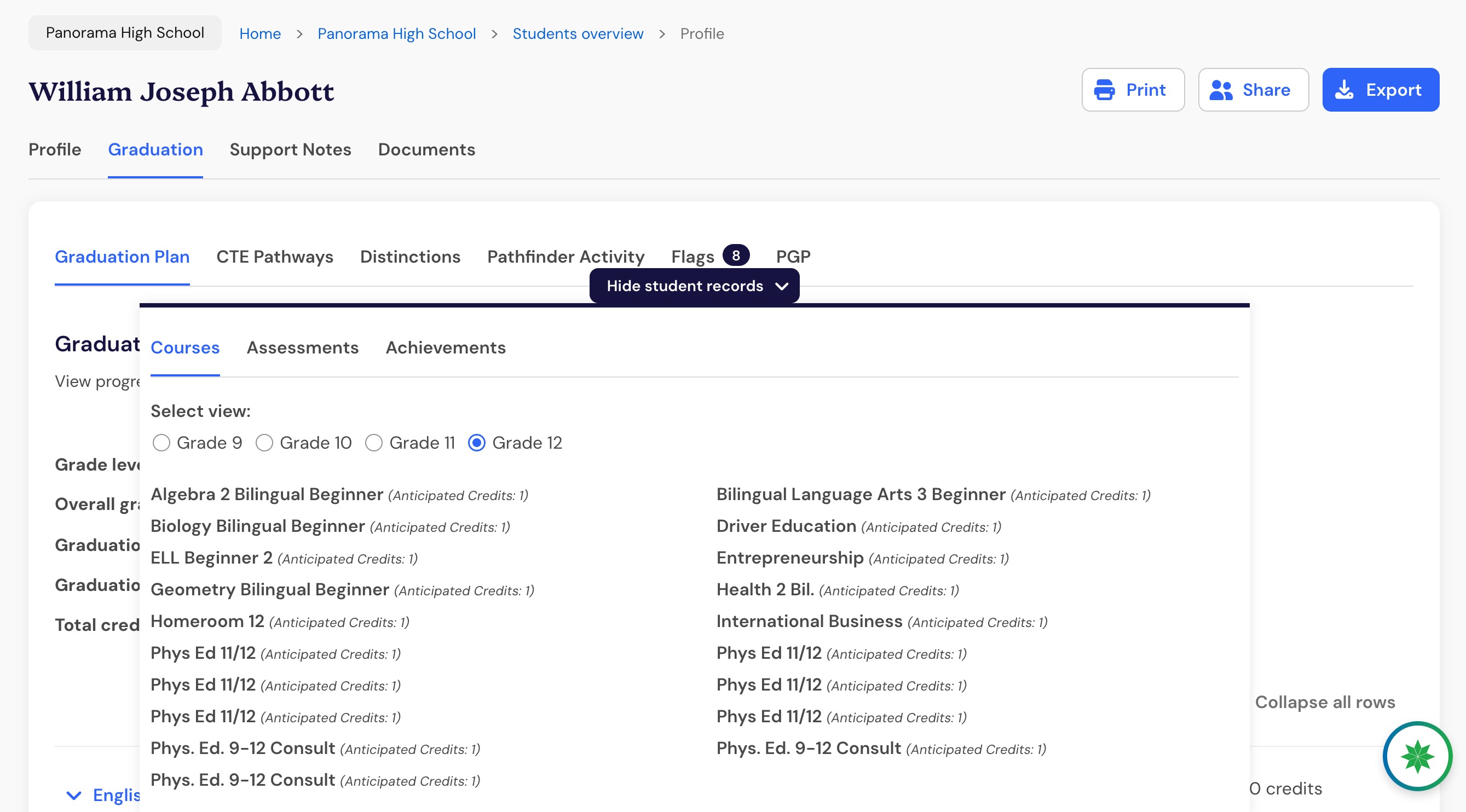Select the Grade 11 radio button
The width and height of the screenshot is (1466, 812).
[373, 443]
